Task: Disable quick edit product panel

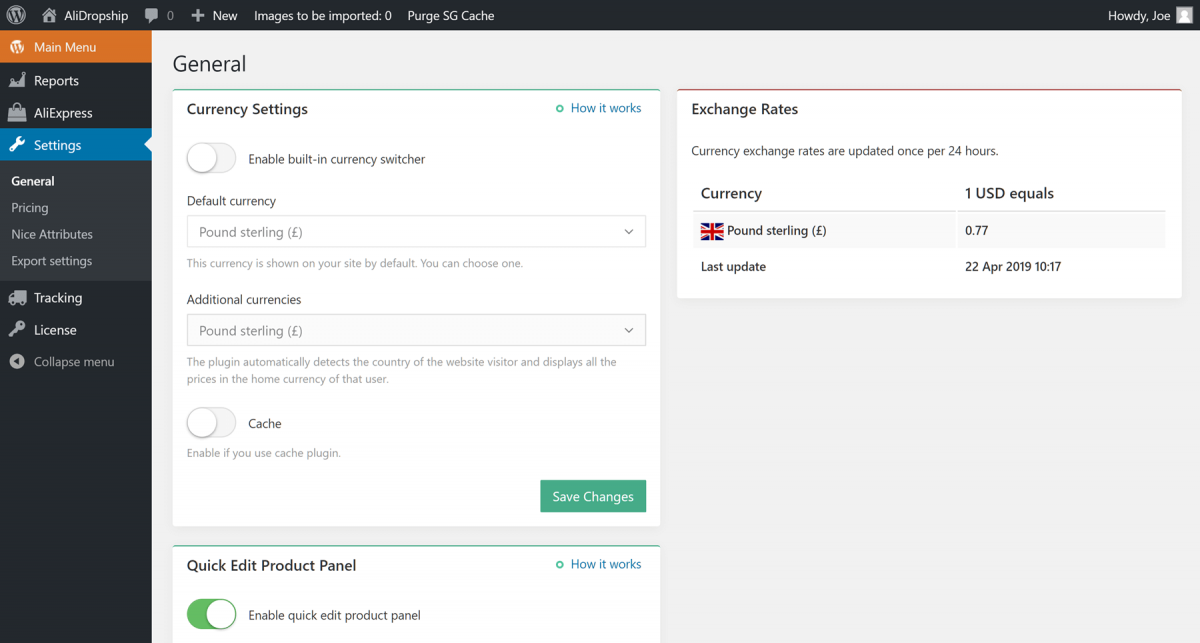Action: click(211, 614)
